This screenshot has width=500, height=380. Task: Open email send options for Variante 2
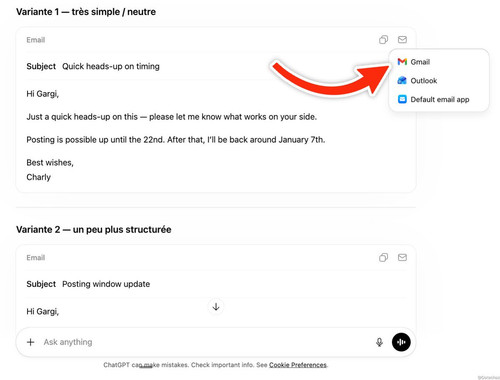click(402, 257)
